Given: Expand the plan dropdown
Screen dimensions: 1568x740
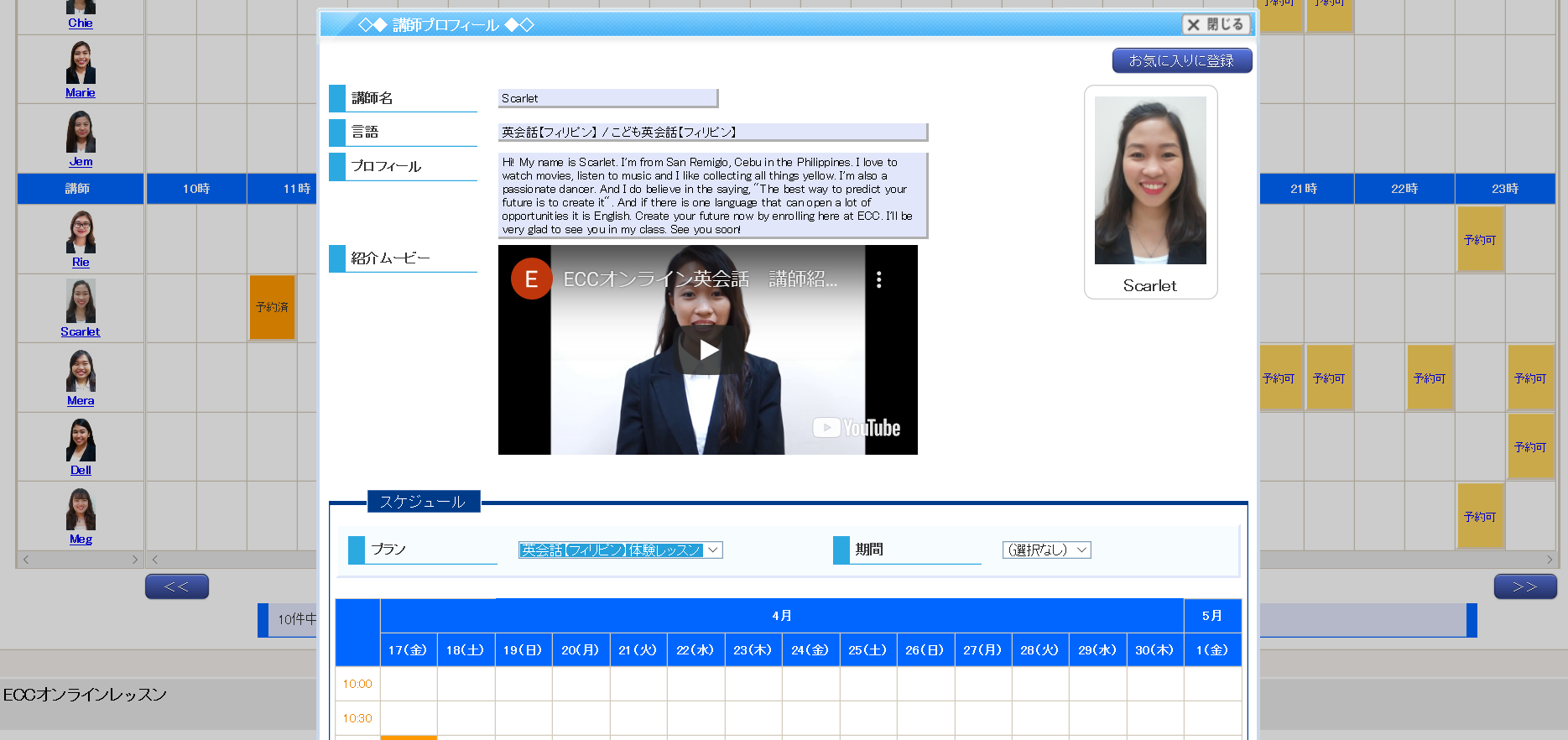Looking at the screenshot, I should 620,550.
